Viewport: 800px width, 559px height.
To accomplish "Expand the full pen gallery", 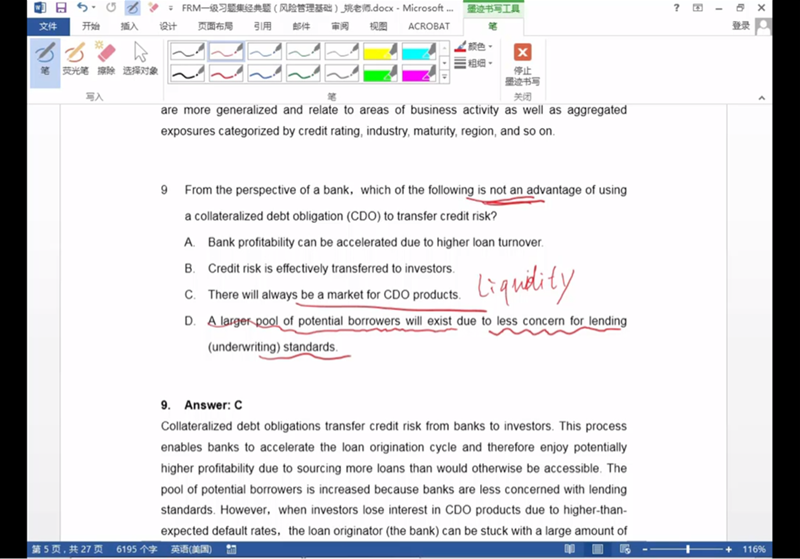I will [444, 77].
